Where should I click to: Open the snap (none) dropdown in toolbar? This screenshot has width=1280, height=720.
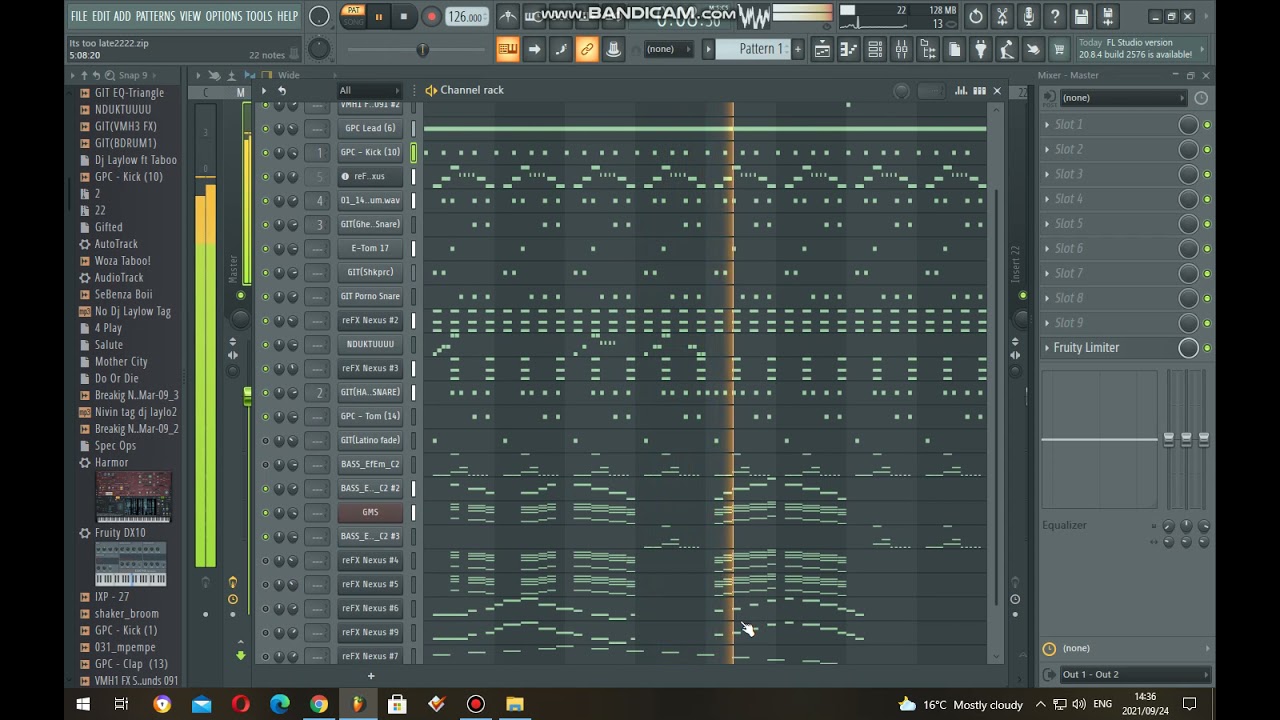(x=667, y=49)
